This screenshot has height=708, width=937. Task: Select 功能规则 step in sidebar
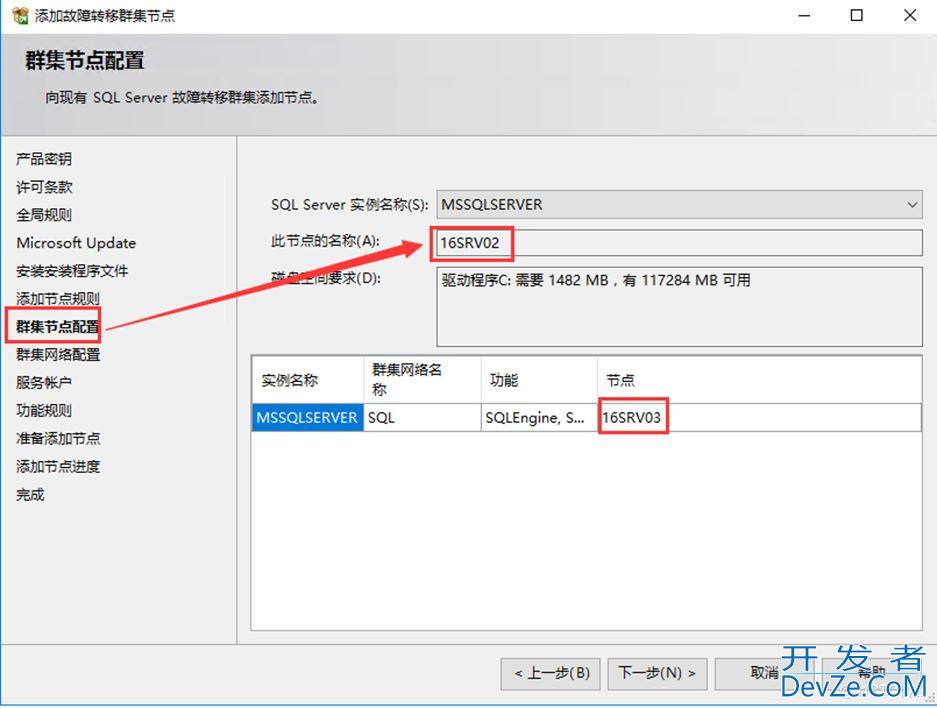(44, 410)
